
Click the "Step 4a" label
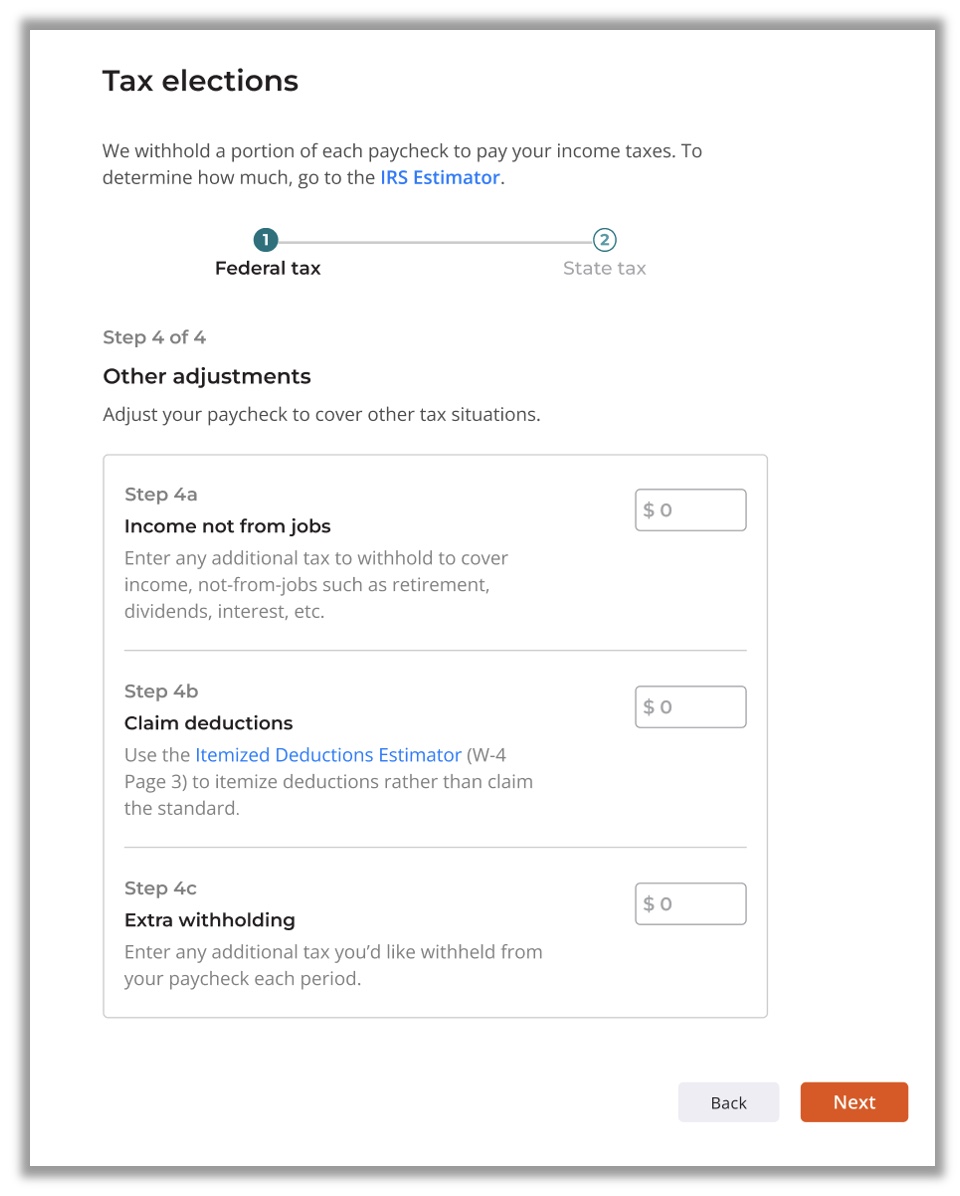[161, 494]
